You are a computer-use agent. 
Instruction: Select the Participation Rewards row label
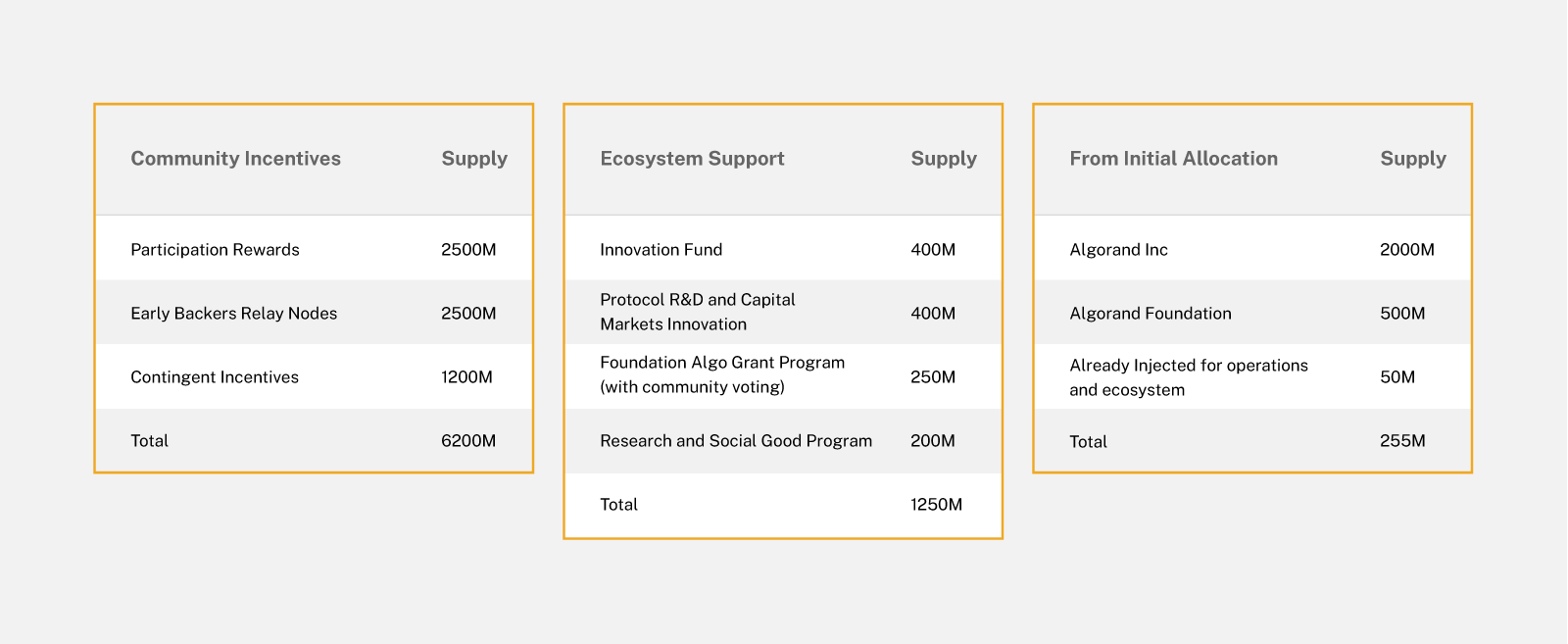coord(215,250)
